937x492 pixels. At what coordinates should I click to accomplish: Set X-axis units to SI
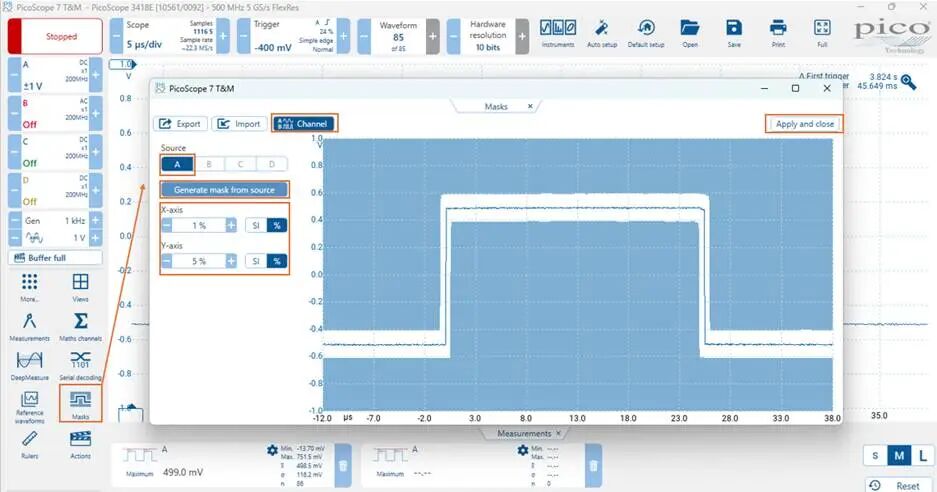(x=256, y=225)
